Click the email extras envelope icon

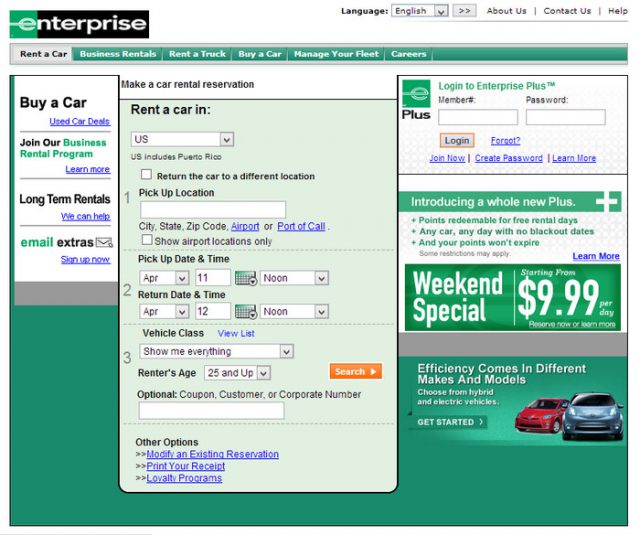click(104, 243)
